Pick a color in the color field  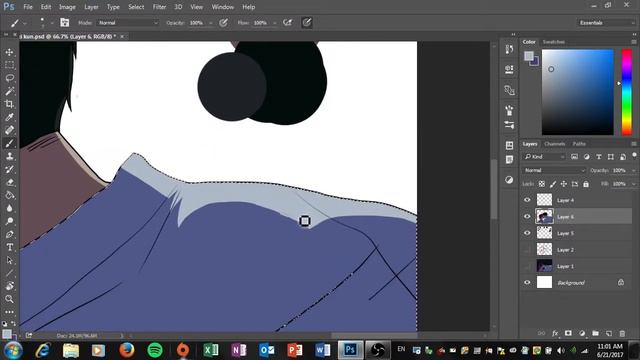coord(578,92)
